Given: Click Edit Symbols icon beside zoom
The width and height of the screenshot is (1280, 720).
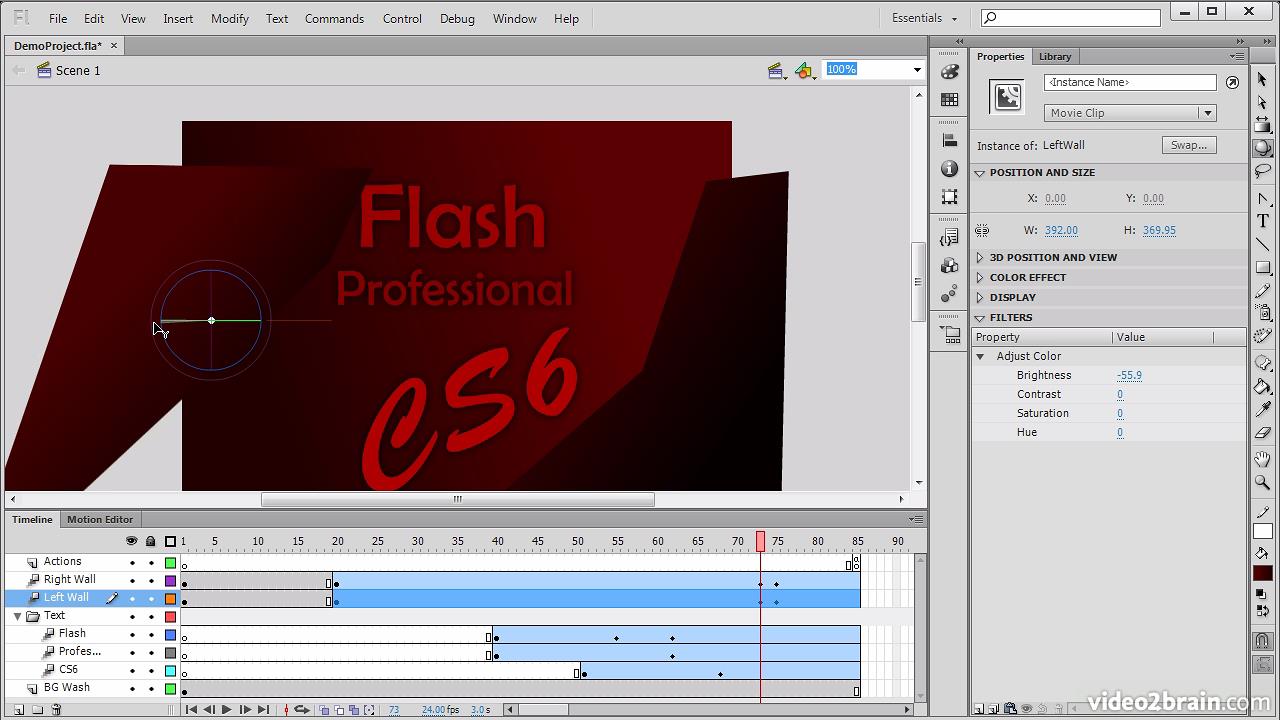Looking at the screenshot, I should 805,70.
